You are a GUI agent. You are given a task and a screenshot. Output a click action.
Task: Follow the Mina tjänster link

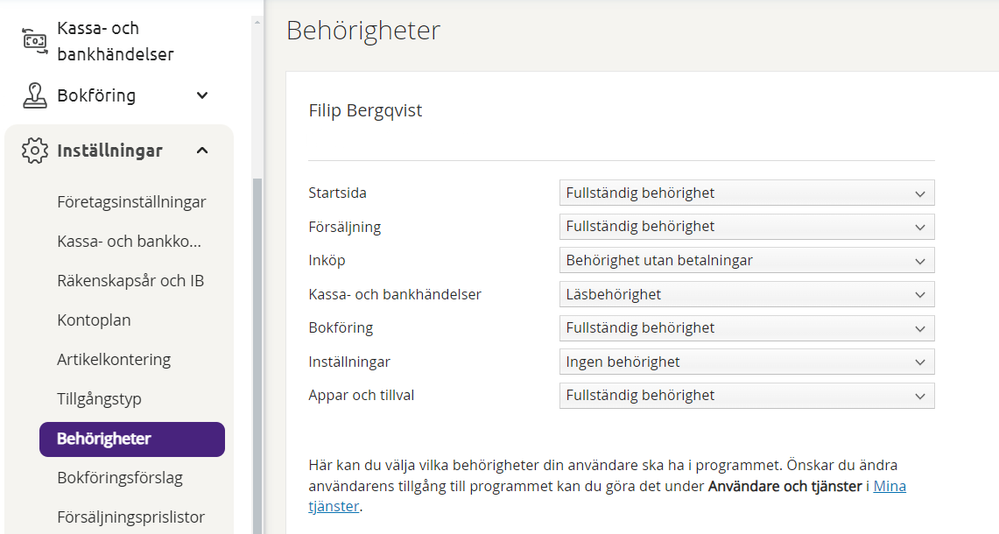pos(889,486)
